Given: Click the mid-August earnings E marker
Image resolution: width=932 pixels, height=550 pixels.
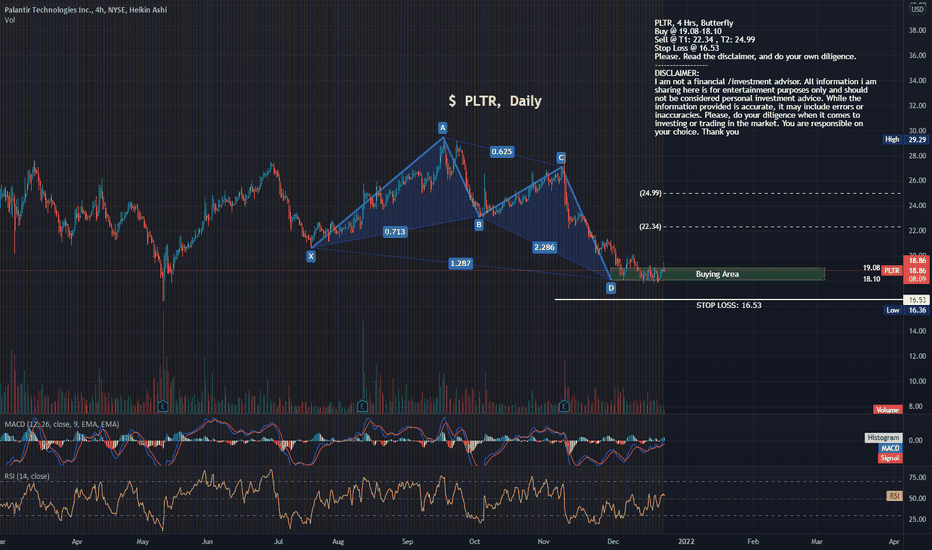Looking at the screenshot, I should tap(362, 407).
